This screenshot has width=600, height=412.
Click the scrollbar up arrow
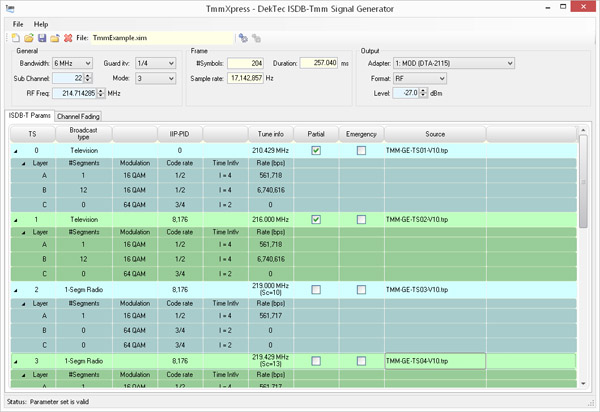pos(583,130)
